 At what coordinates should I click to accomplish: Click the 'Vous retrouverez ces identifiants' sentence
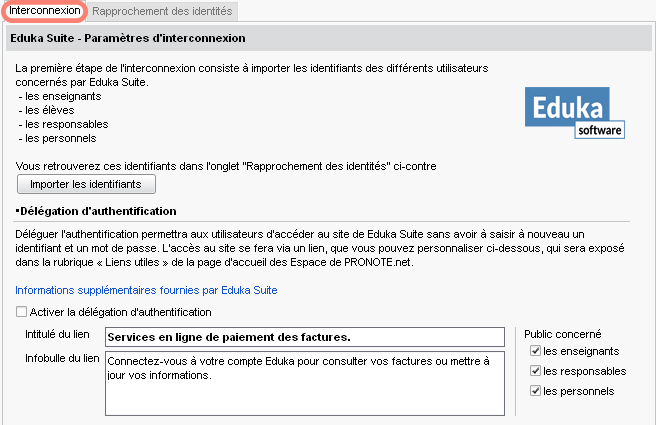(x=226, y=166)
